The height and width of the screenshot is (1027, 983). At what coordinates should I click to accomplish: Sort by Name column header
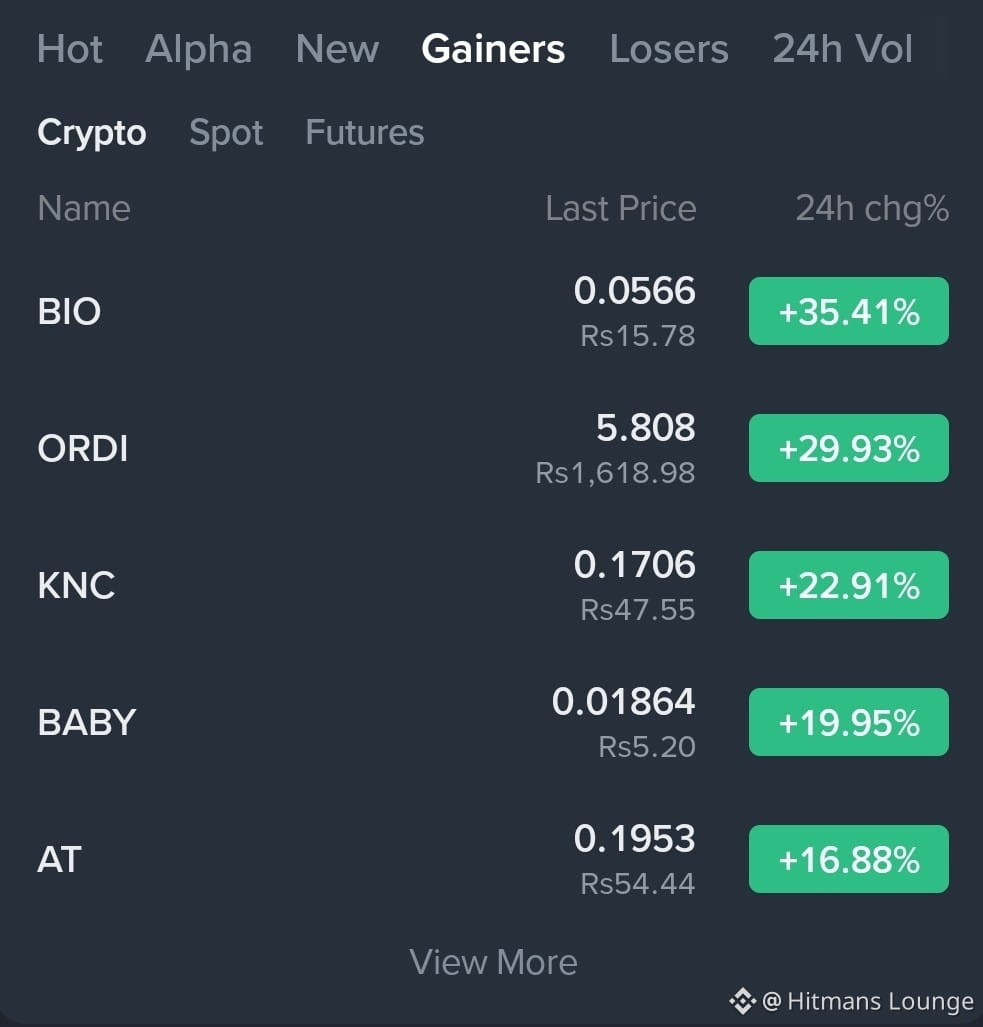tap(84, 208)
